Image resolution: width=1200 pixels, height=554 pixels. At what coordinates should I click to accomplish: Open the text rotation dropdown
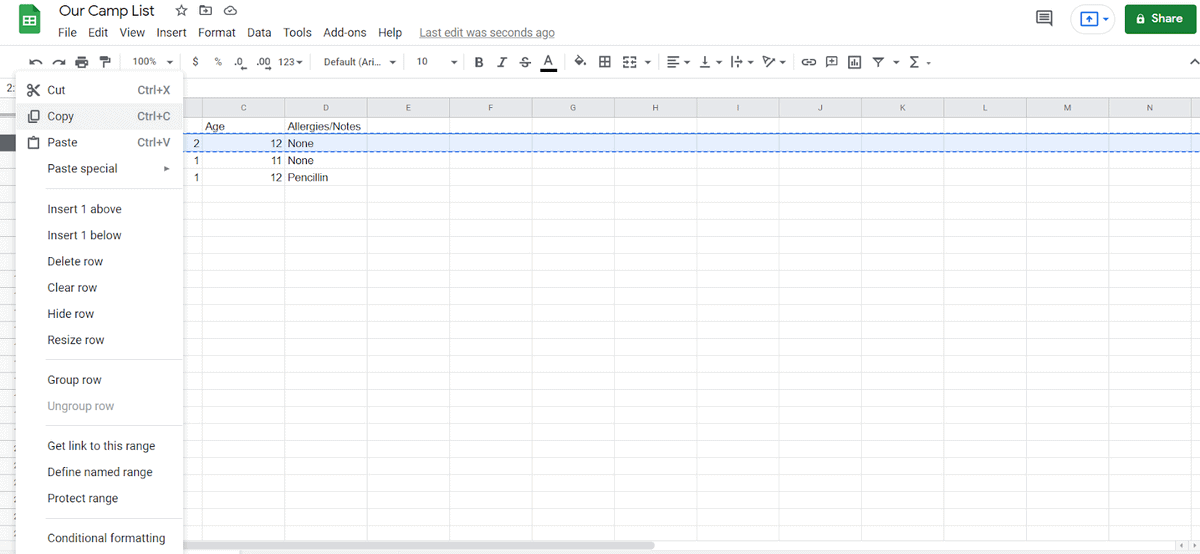pos(773,62)
